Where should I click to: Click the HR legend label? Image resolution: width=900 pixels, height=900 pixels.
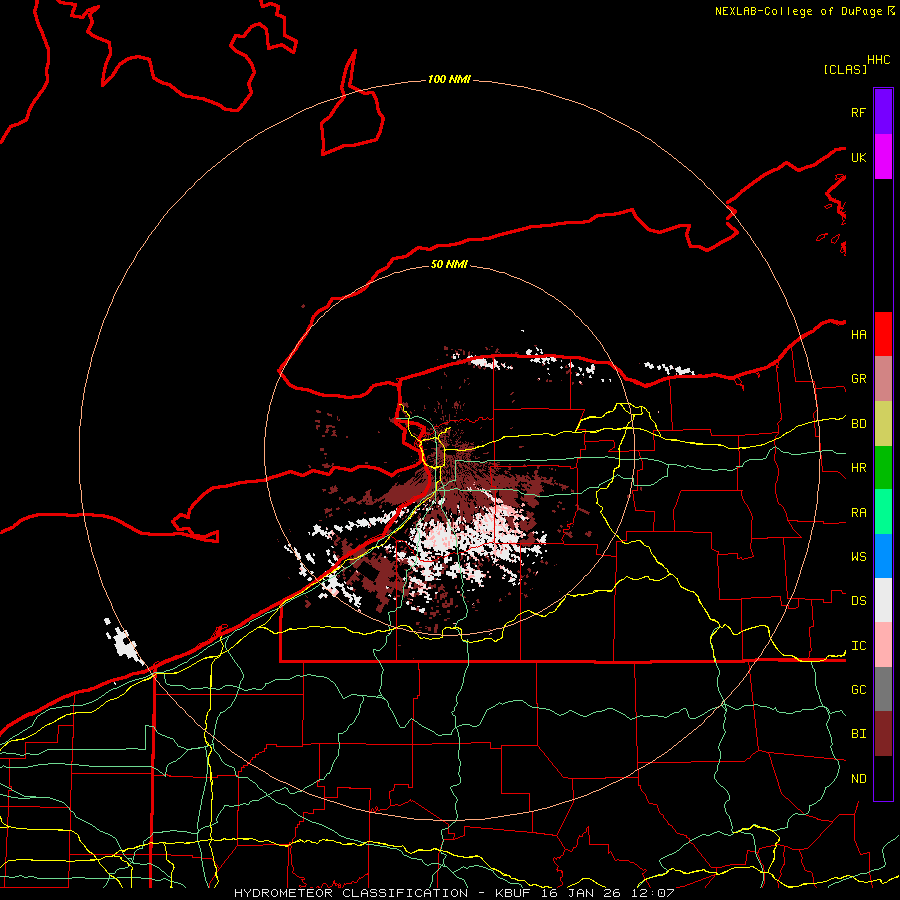coord(858,468)
